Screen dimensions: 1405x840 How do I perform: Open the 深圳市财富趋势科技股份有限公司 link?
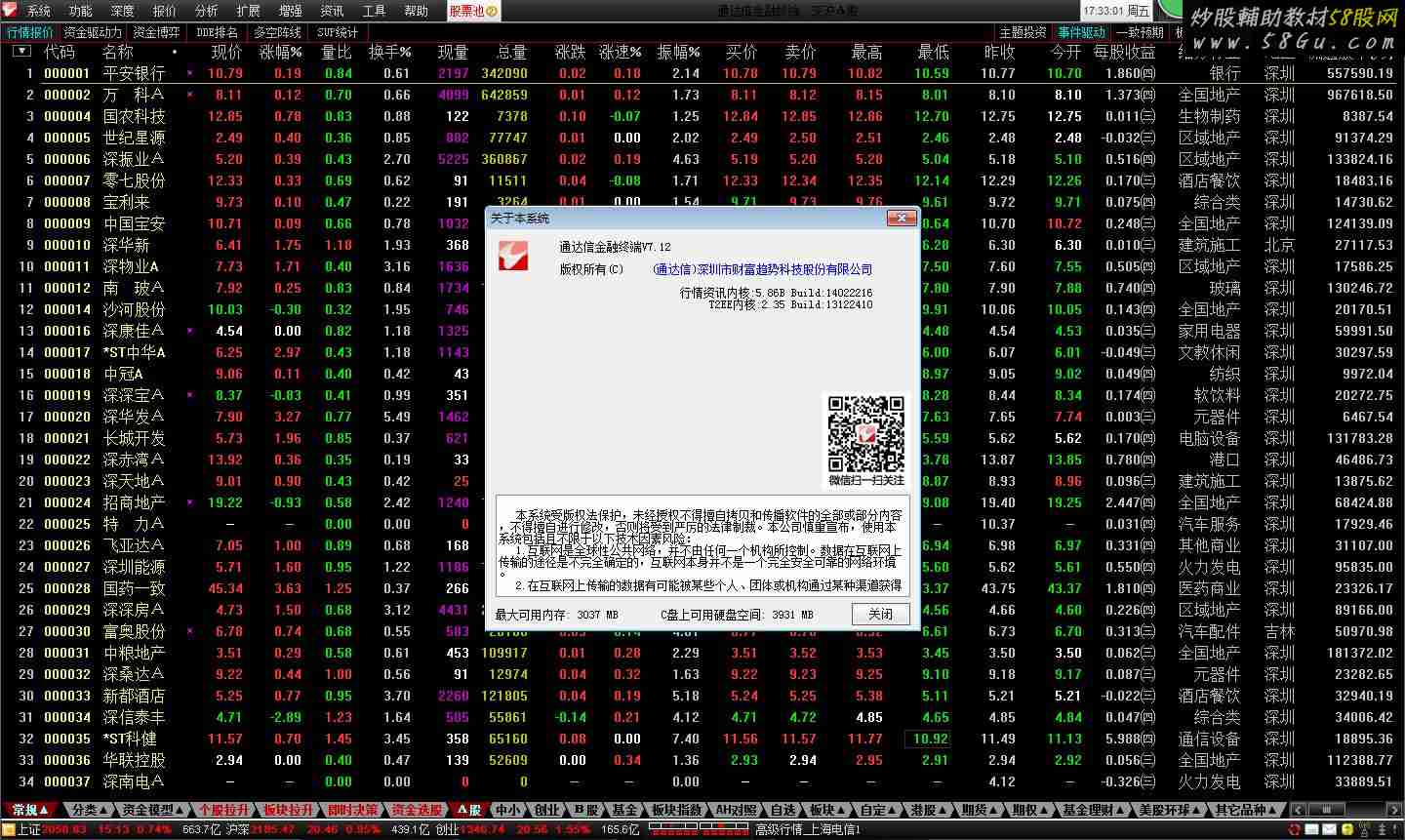[763, 269]
